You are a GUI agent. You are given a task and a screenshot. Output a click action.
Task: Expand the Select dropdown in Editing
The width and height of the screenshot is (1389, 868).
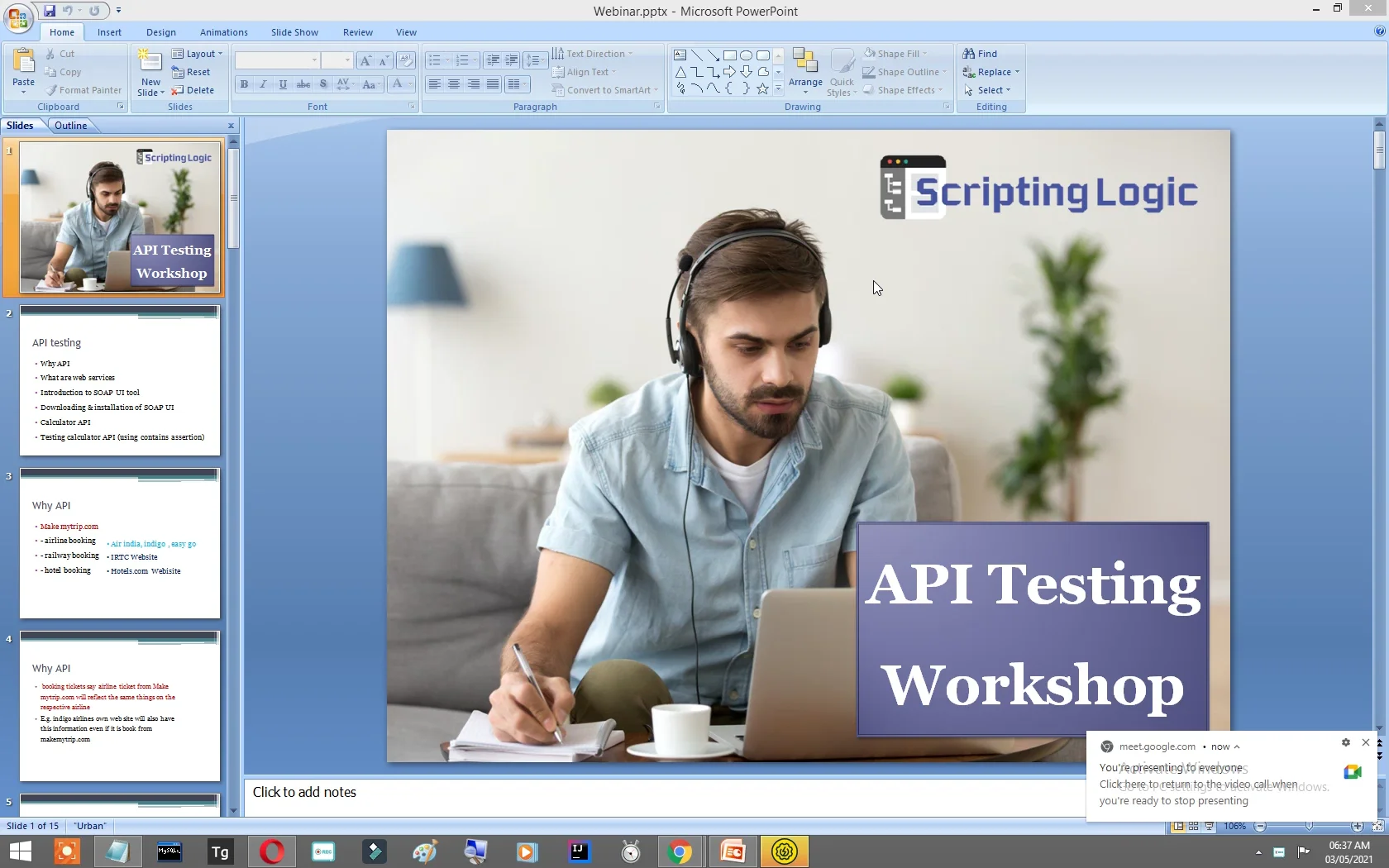click(x=987, y=90)
